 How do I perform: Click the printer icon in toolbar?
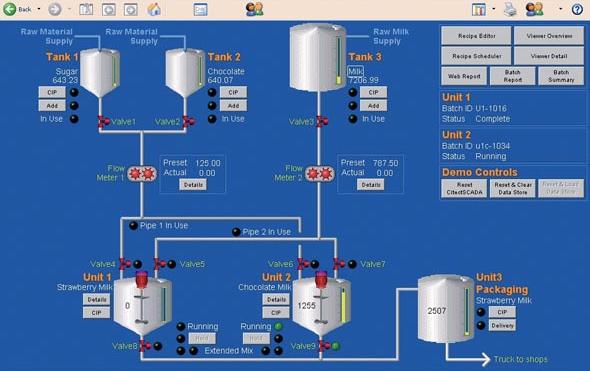(510, 9)
